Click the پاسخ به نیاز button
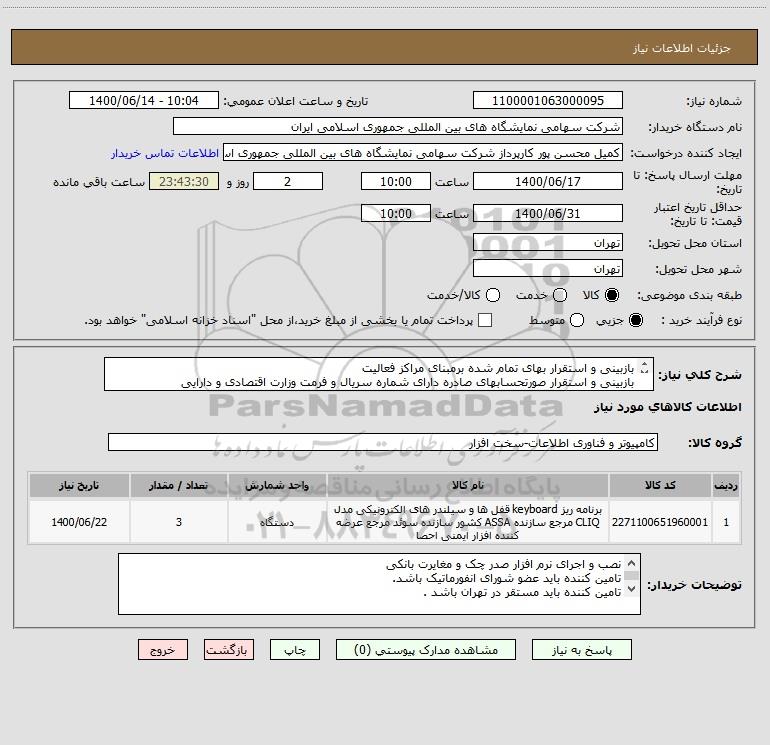 tap(581, 650)
